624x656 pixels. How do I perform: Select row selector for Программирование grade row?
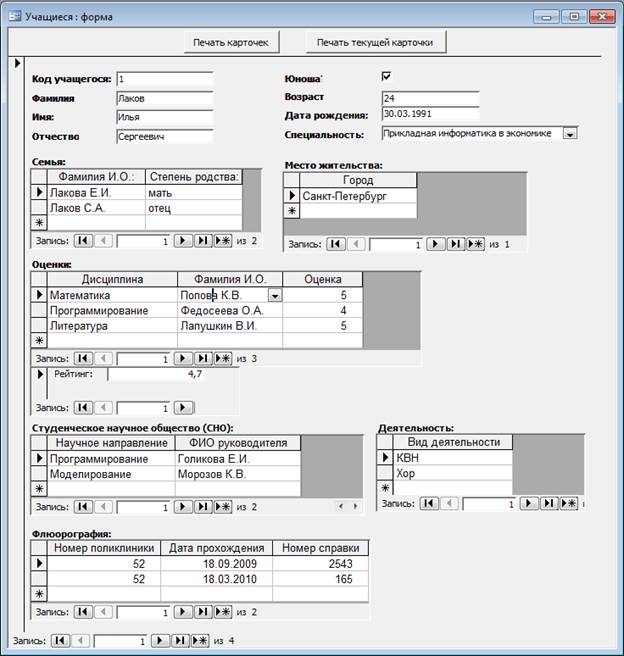coord(39,310)
